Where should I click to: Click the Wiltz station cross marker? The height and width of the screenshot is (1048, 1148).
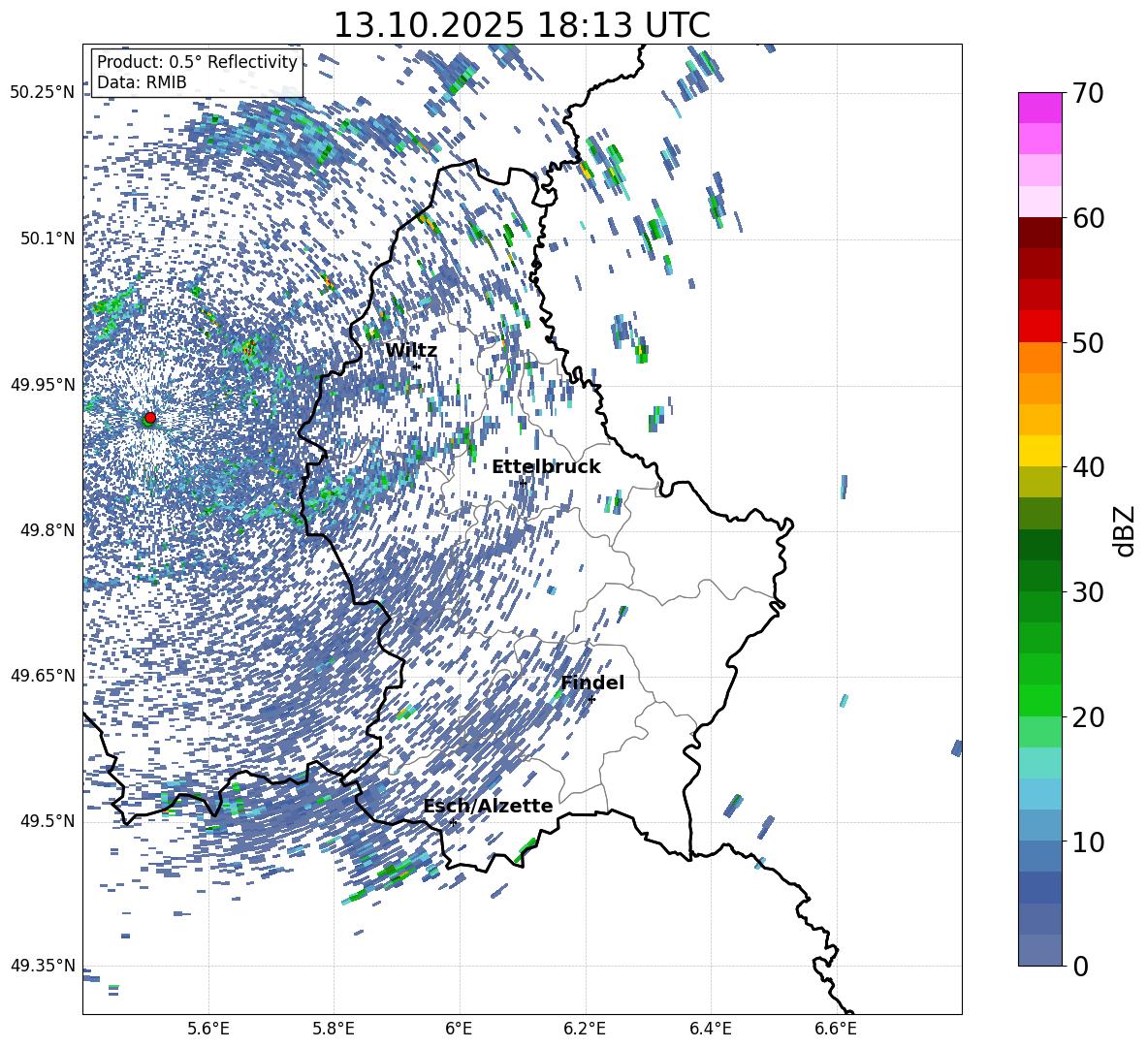416,366
